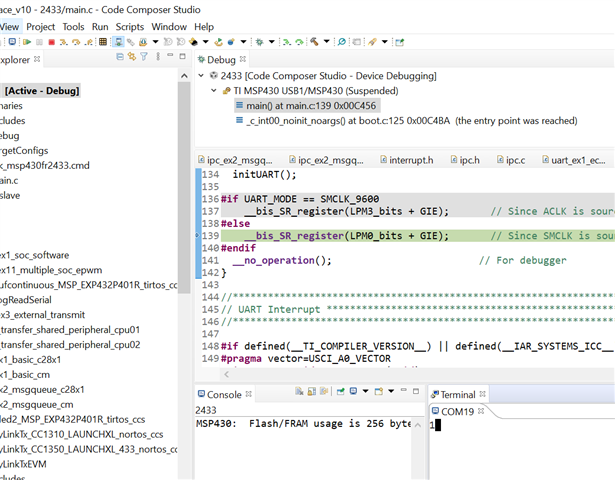Click the build hammer icon

point(313,43)
